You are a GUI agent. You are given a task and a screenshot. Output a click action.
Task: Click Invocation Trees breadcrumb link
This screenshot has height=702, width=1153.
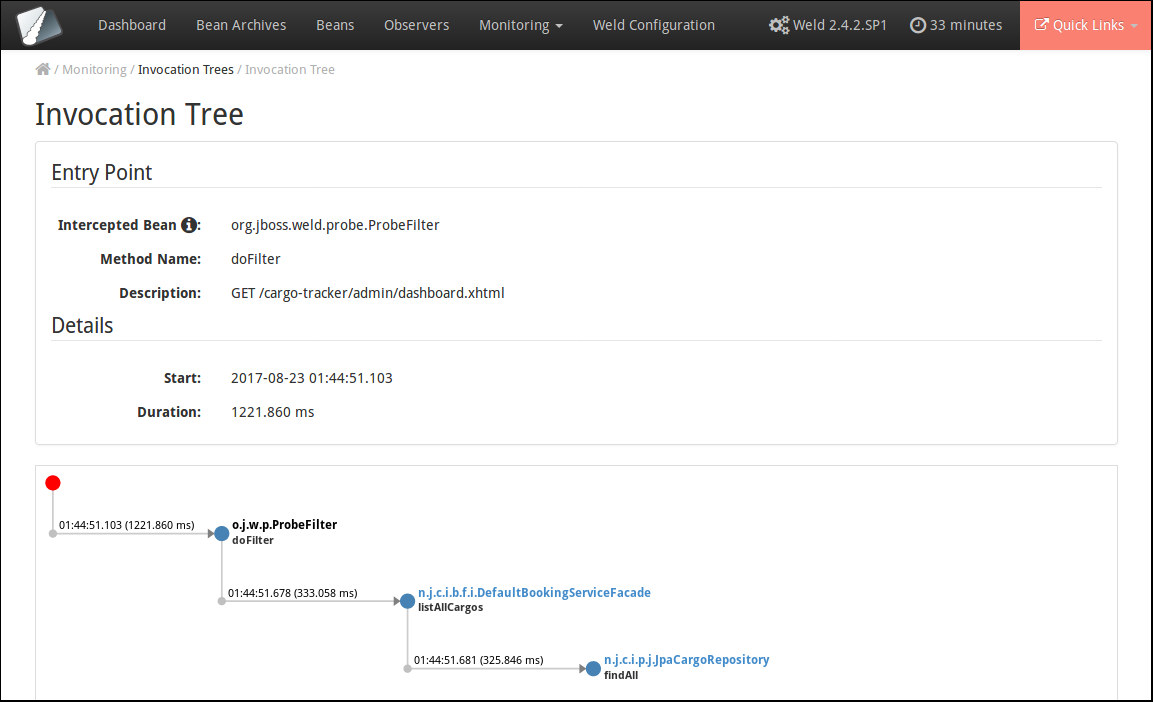186,69
